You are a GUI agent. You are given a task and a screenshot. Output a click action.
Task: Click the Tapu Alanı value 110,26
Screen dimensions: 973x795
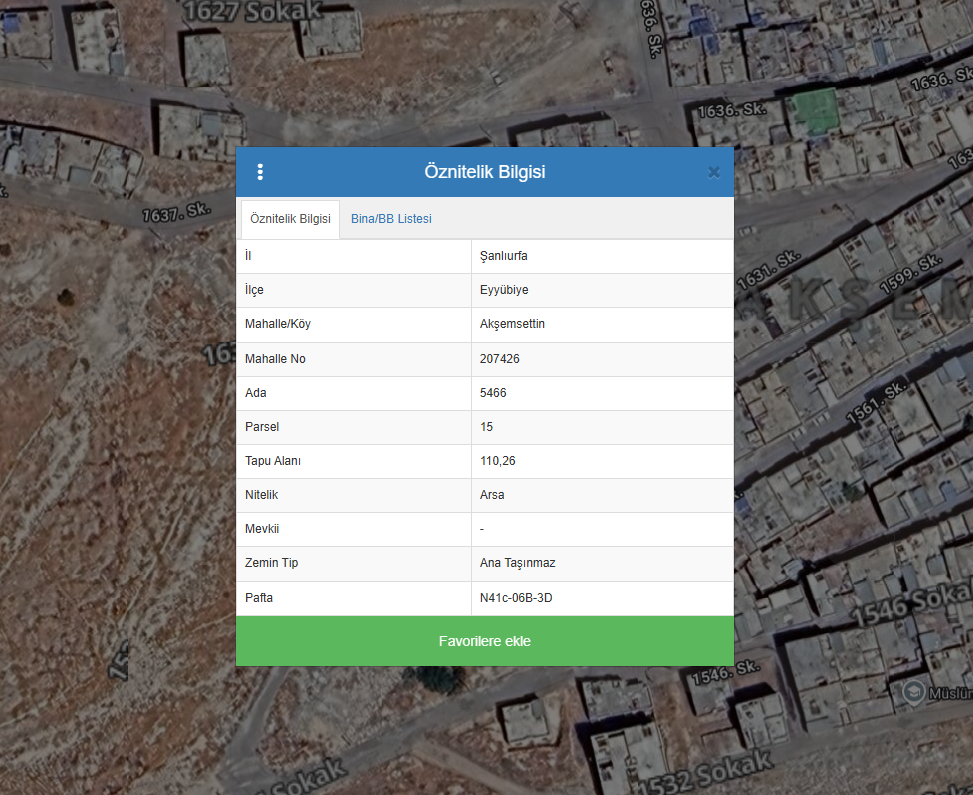tap(498, 461)
